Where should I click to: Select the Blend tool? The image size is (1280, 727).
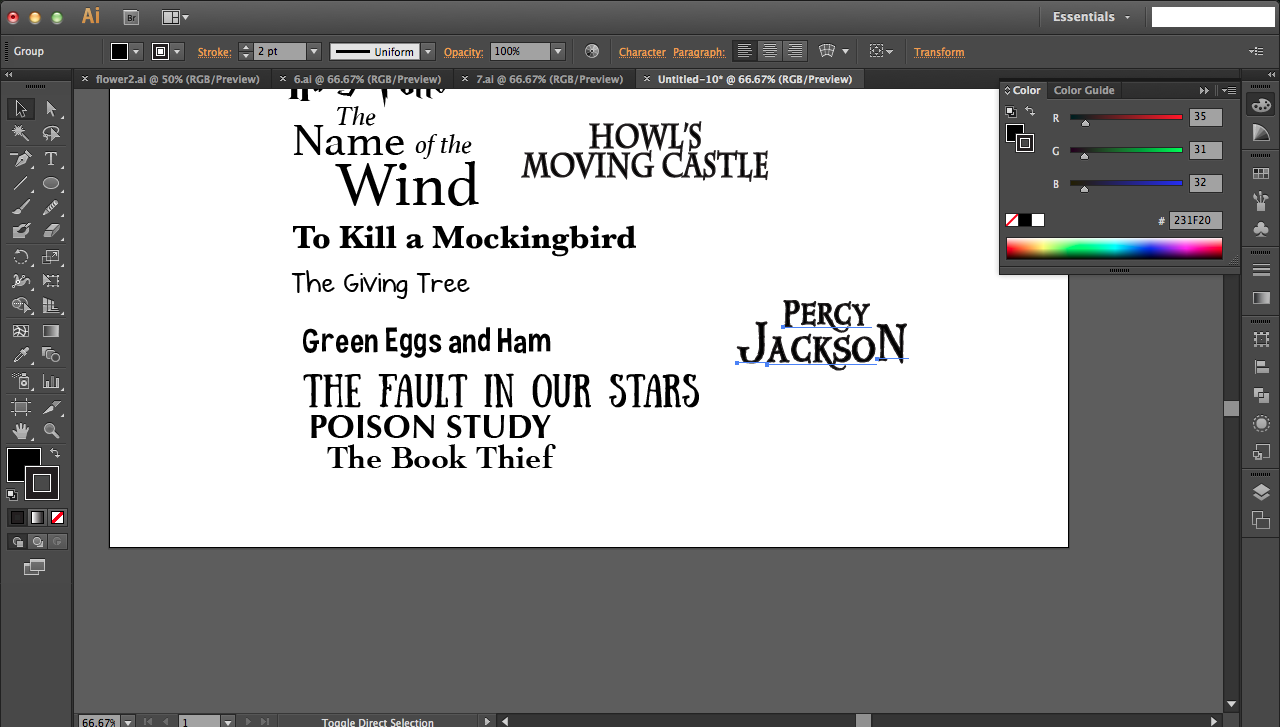pos(51,355)
